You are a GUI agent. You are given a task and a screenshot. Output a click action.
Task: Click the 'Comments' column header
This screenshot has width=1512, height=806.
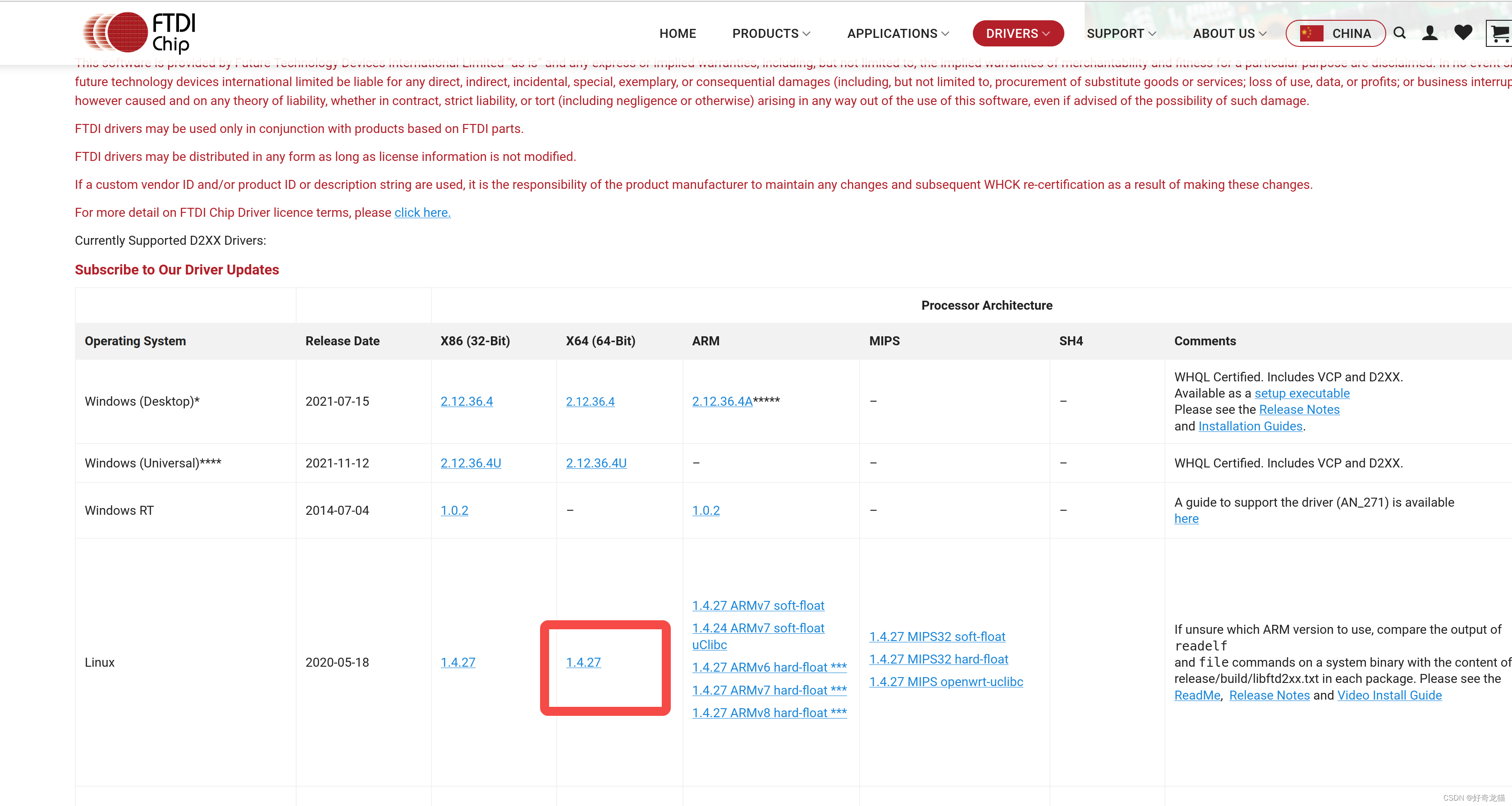(x=1205, y=341)
